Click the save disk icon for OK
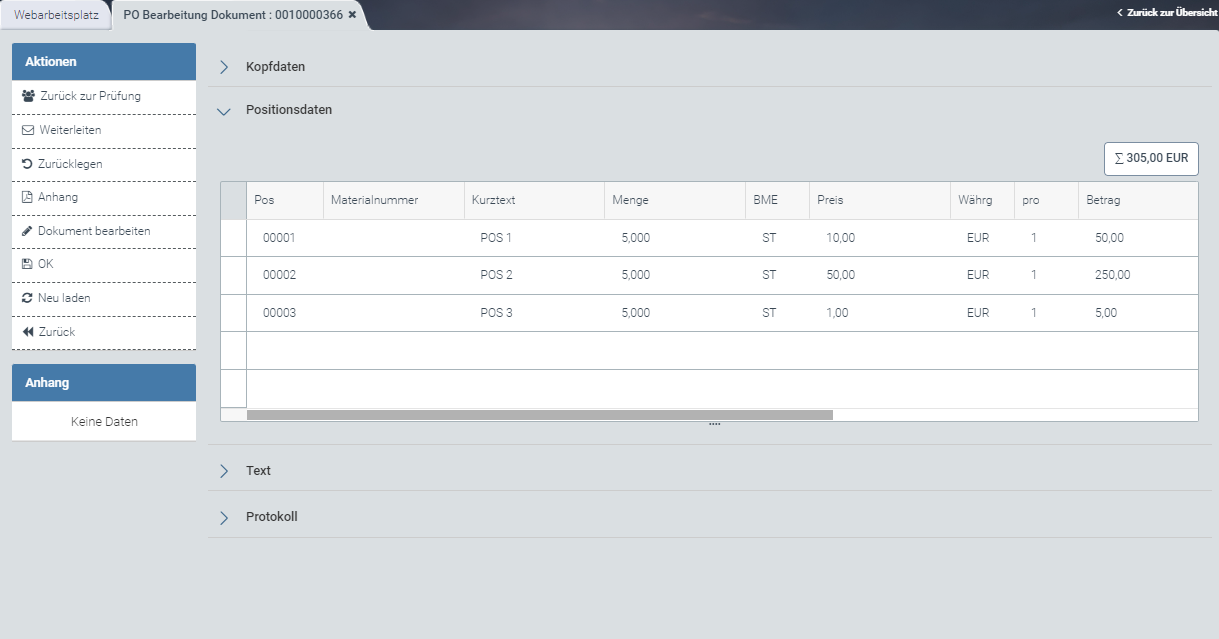 pyautogui.click(x=28, y=264)
